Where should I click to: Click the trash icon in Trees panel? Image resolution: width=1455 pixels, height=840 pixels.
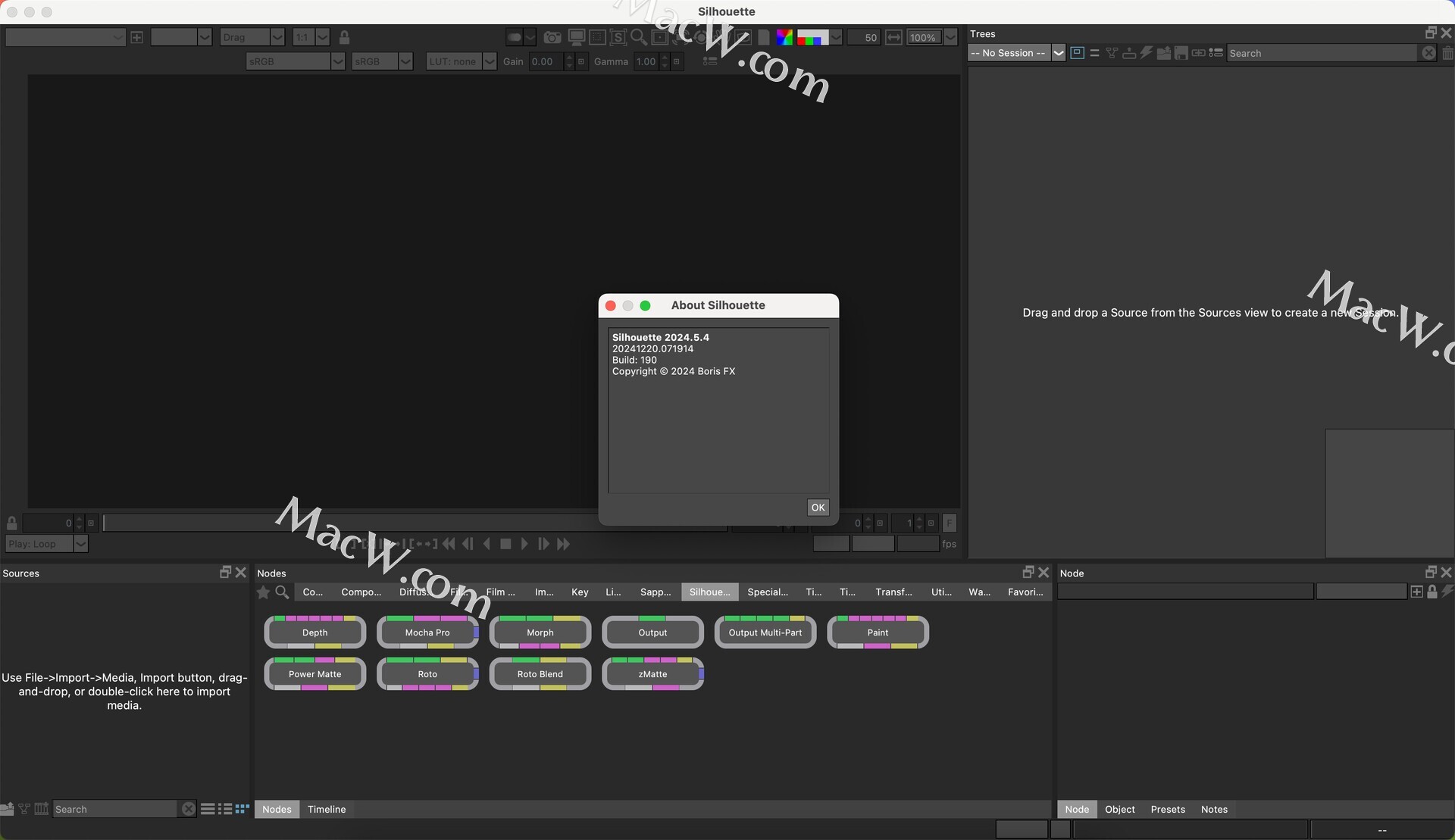(1448, 53)
